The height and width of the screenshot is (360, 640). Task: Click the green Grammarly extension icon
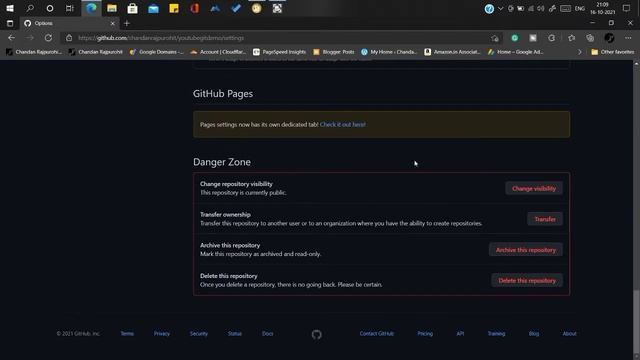[x=515, y=38]
